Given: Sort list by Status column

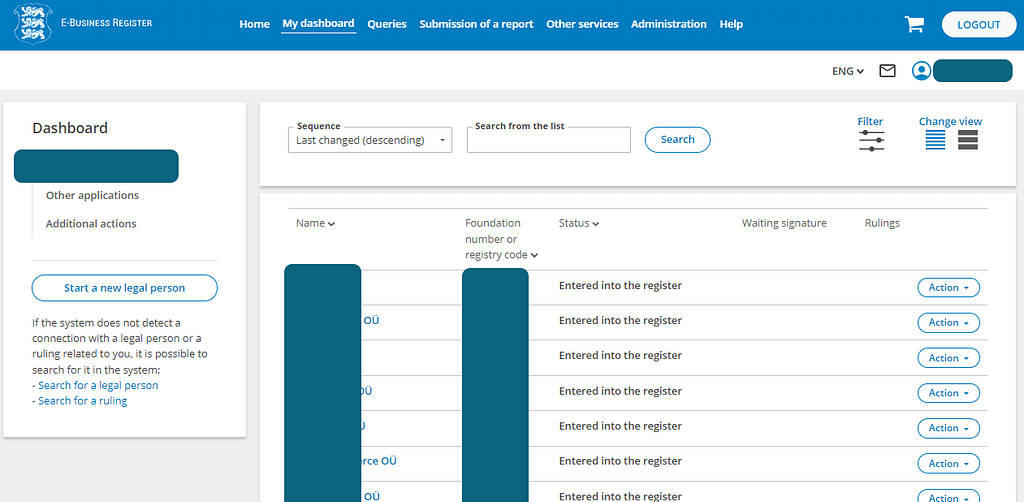Looking at the screenshot, I should point(579,223).
